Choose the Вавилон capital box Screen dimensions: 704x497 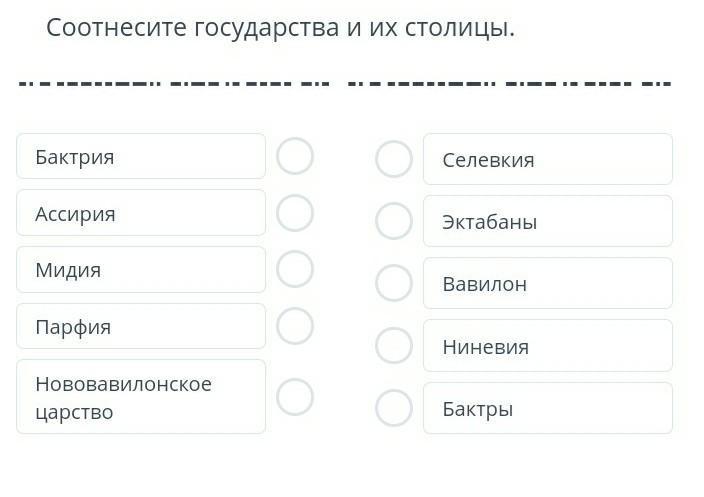click(547, 284)
